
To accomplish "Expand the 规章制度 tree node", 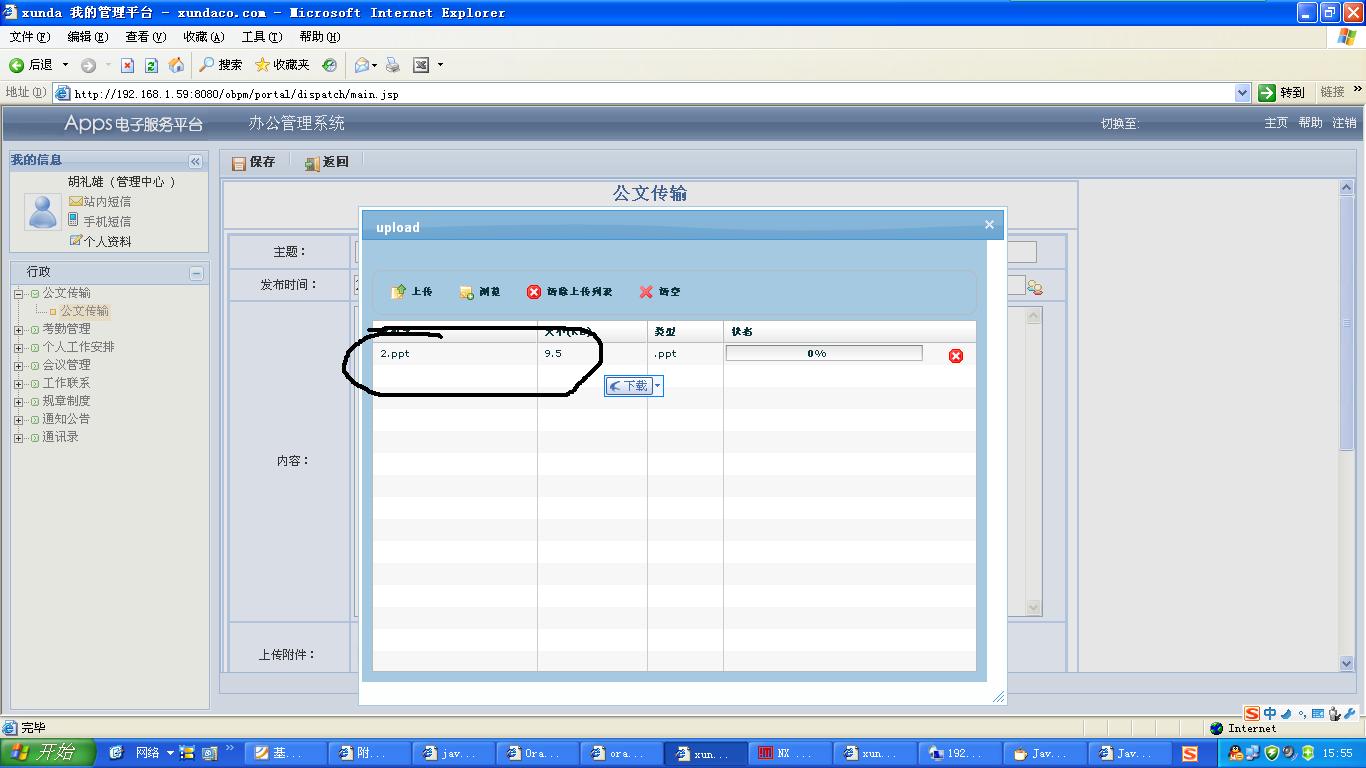I will 19,402.
